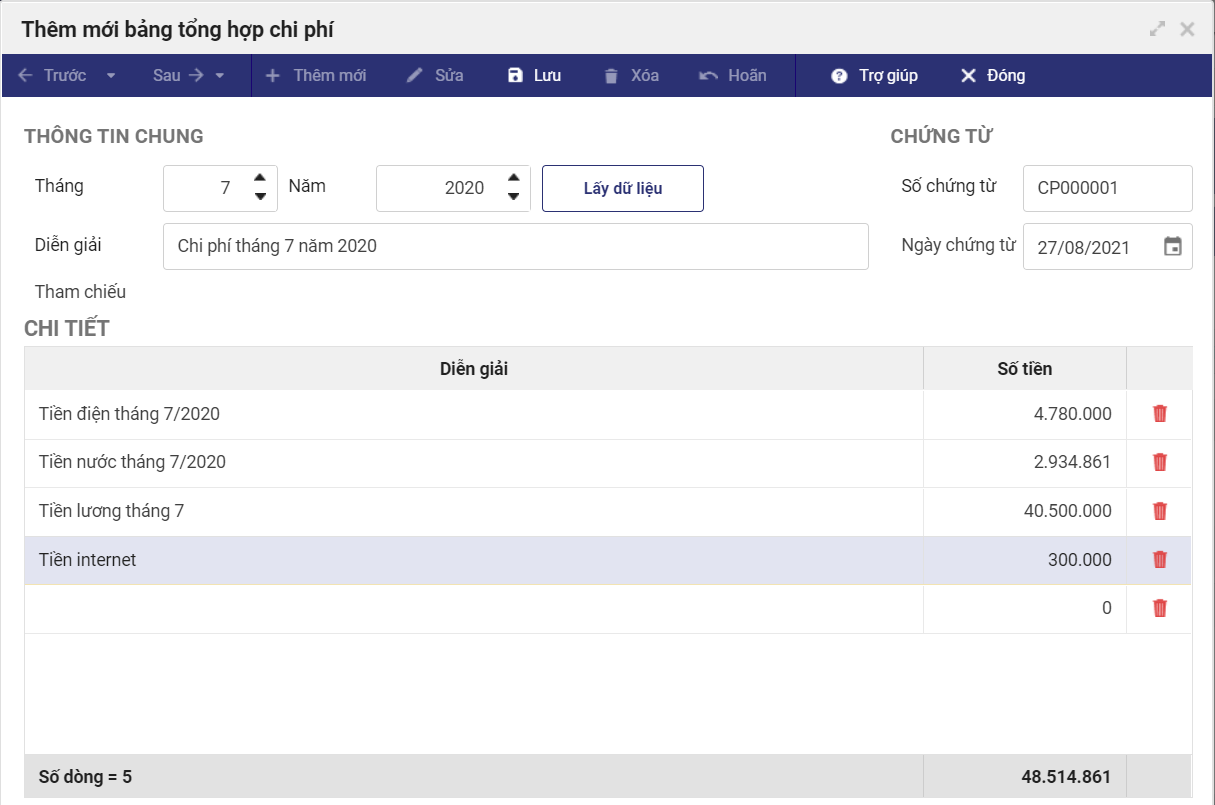Open Trợ giúp help
This screenshot has height=805, width=1215.
click(874, 76)
